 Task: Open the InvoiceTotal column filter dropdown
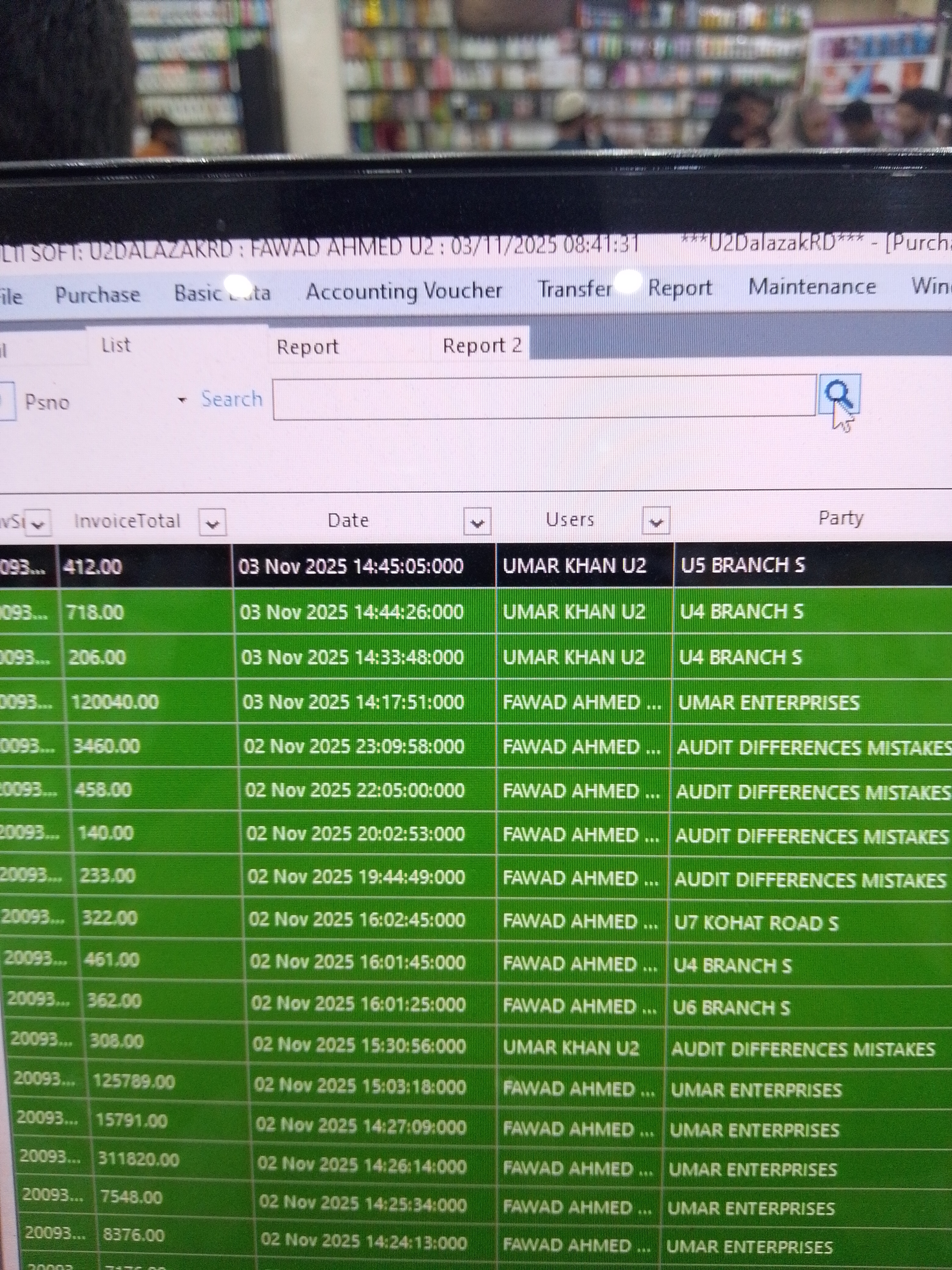coord(212,523)
